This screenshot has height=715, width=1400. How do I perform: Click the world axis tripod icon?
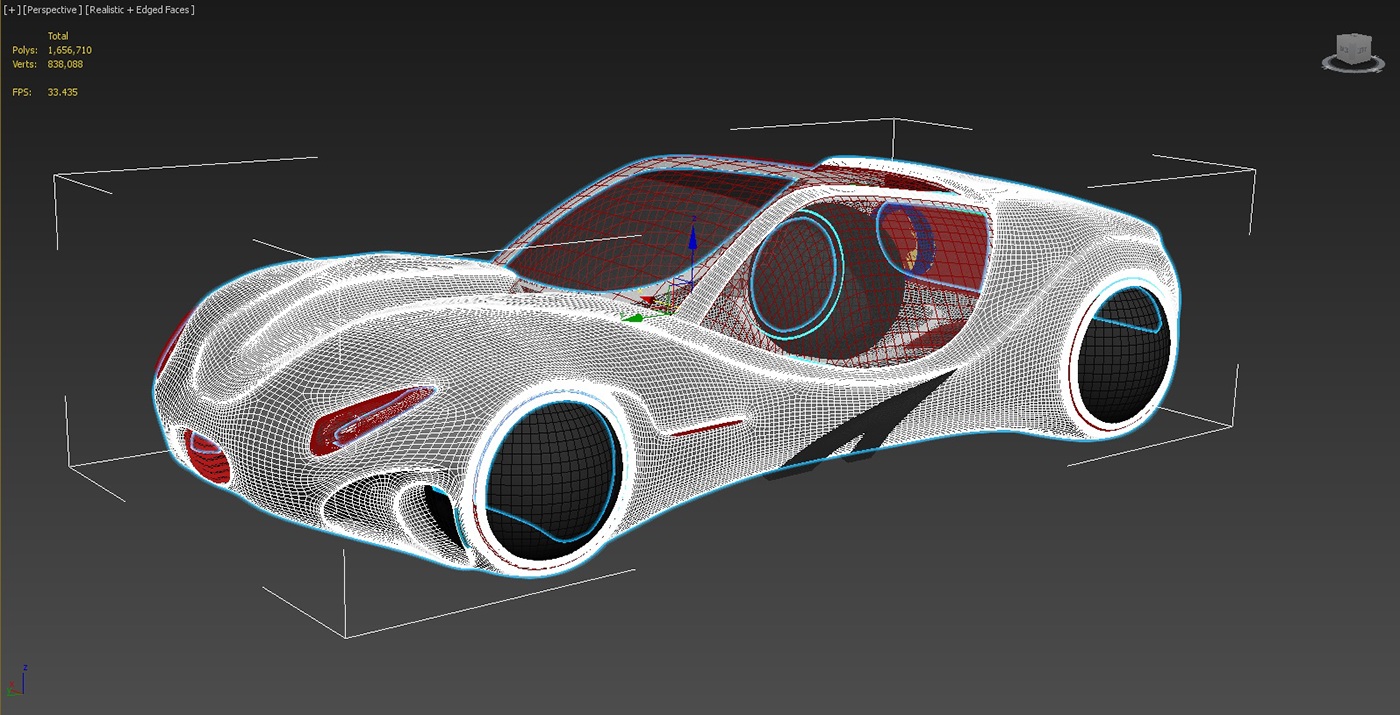click(x=16, y=682)
